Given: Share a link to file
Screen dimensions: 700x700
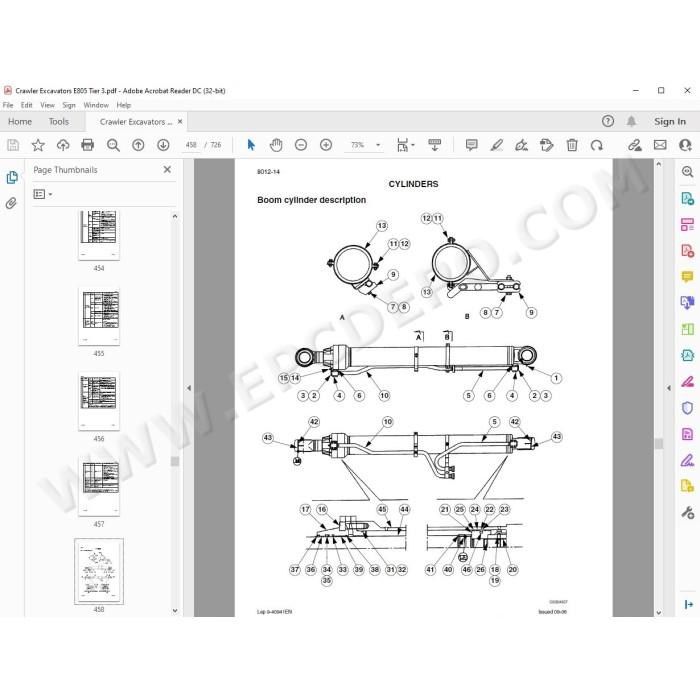Looking at the screenshot, I should coord(634,145).
